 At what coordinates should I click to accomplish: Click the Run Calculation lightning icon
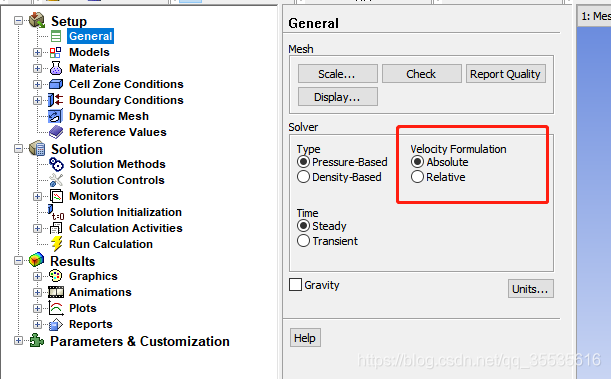(57, 244)
